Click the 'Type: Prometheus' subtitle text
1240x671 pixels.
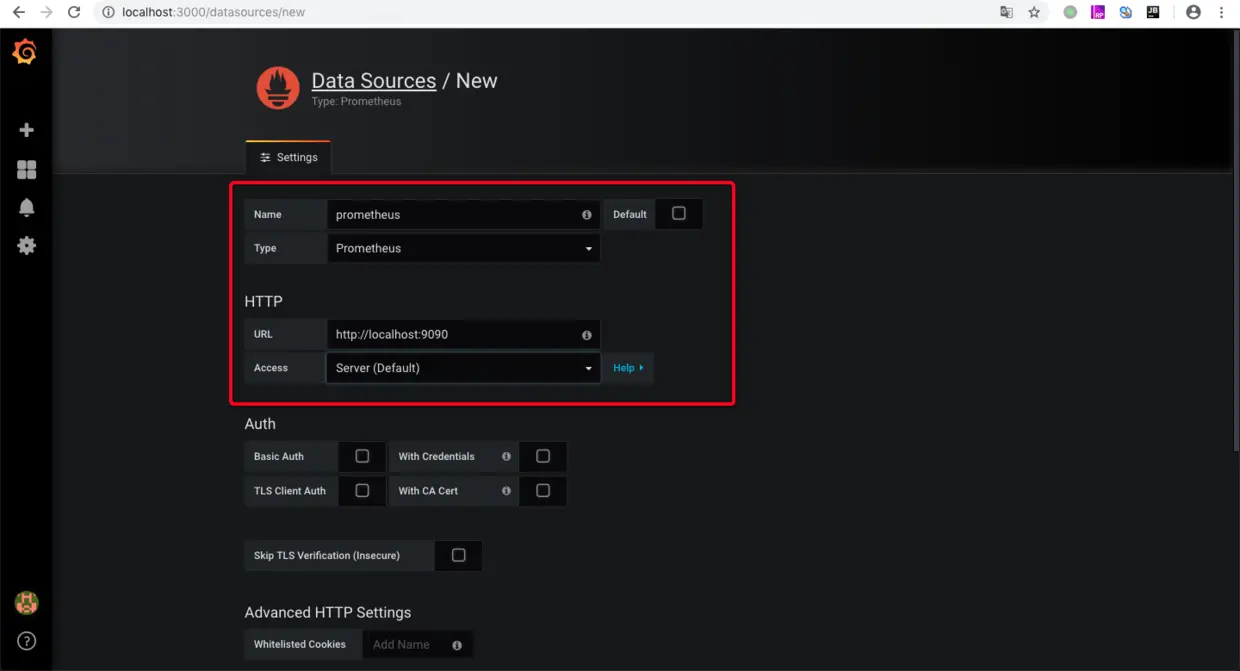pos(356,102)
